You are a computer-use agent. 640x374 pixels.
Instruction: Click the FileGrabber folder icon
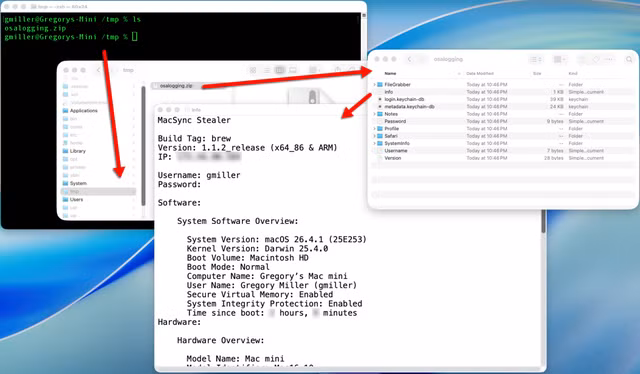380,85
